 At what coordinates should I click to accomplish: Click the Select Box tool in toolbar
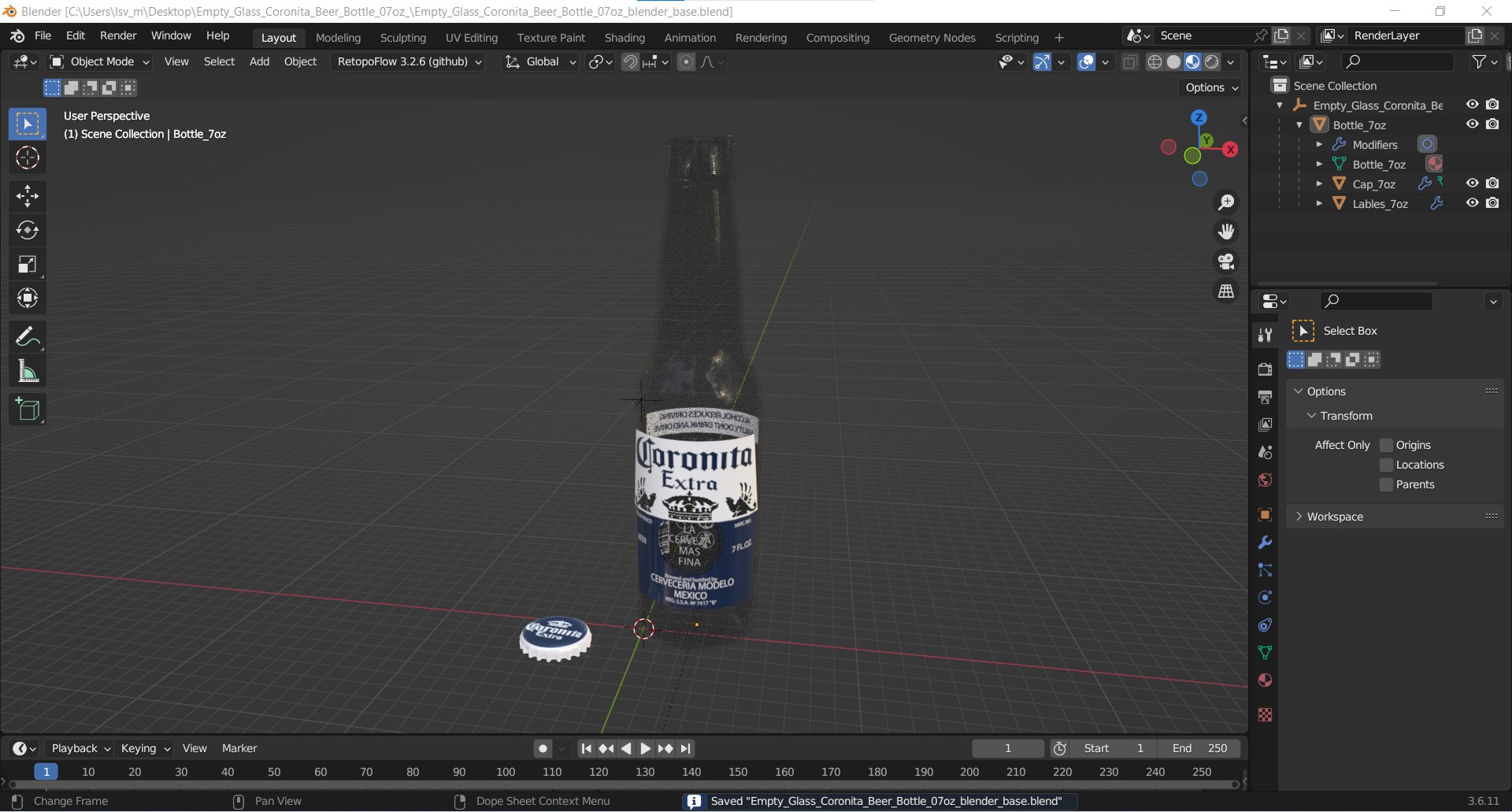point(28,124)
